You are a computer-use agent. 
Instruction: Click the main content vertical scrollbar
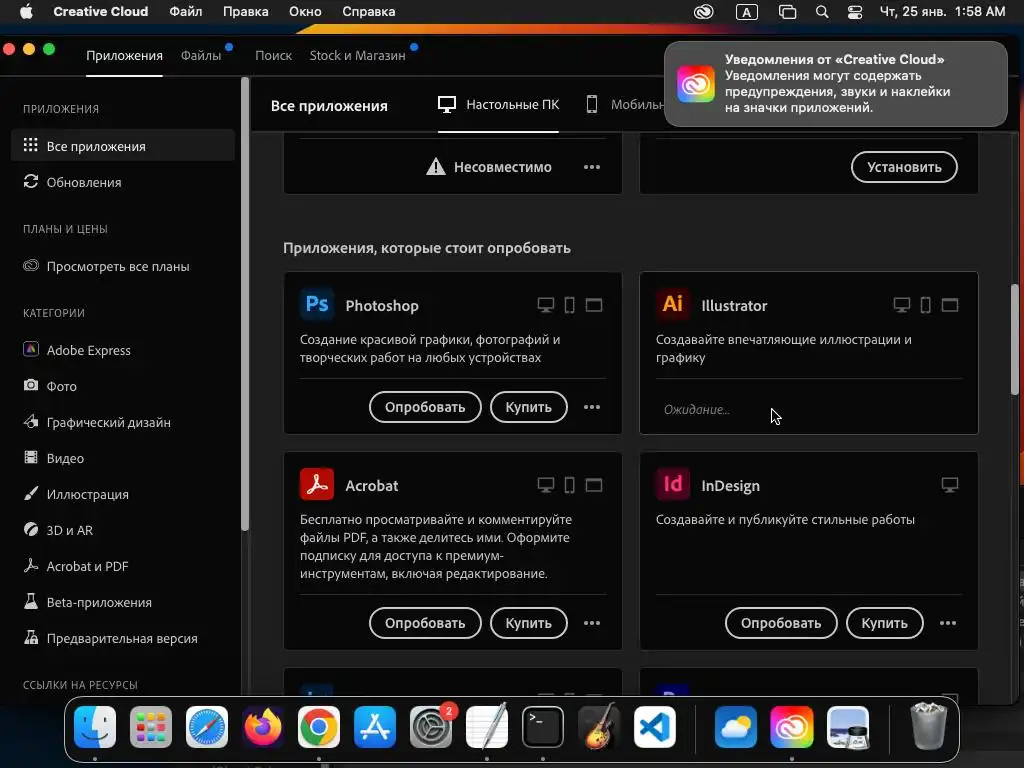[x=1014, y=340]
